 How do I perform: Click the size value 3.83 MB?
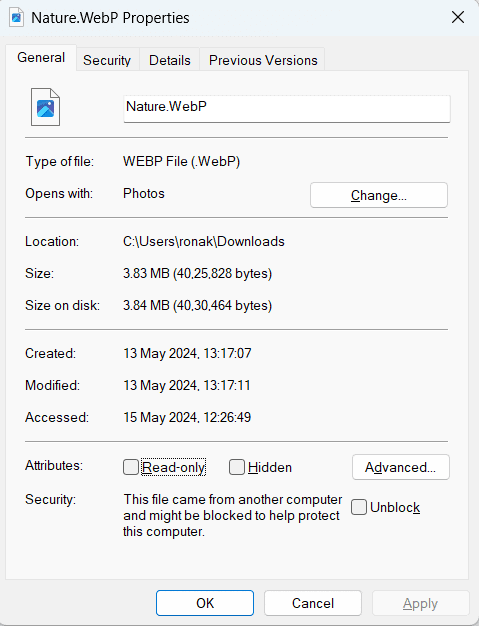pos(198,273)
